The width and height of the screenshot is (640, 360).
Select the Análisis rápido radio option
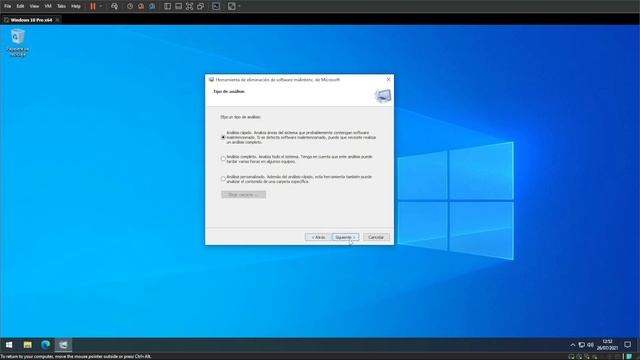(223, 138)
